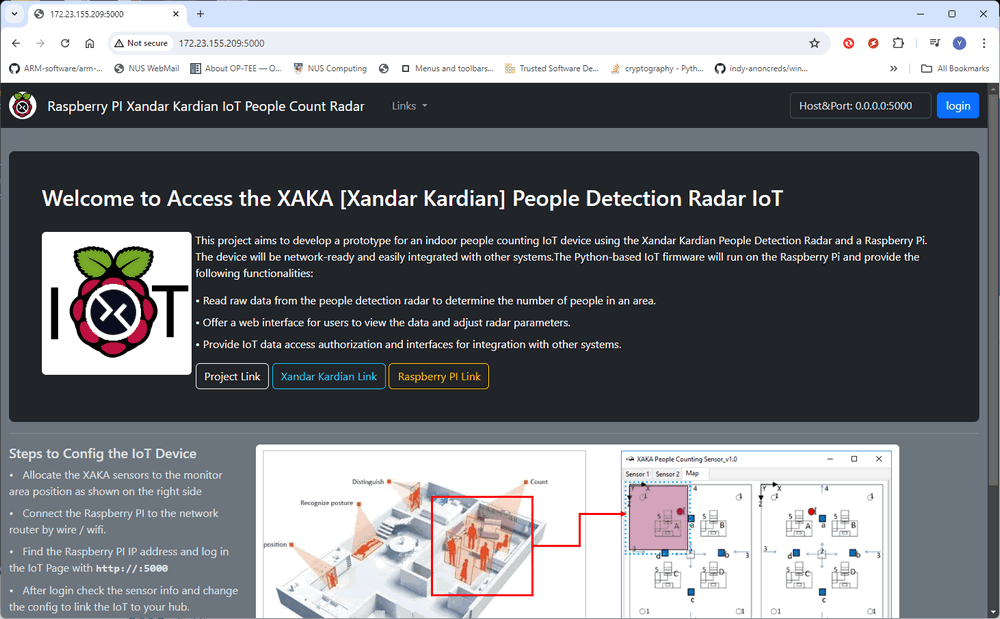
Task: Click the Raspberry PI Xandar Kardian navbar title
Action: tap(205, 106)
